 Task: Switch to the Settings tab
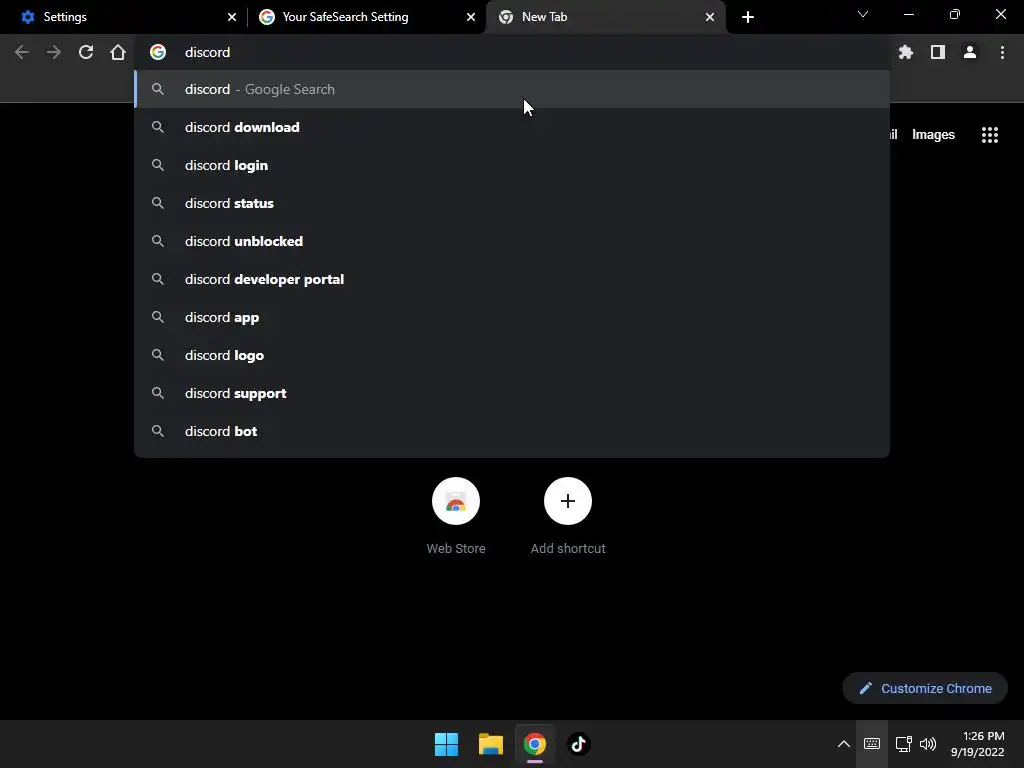click(123, 17)
